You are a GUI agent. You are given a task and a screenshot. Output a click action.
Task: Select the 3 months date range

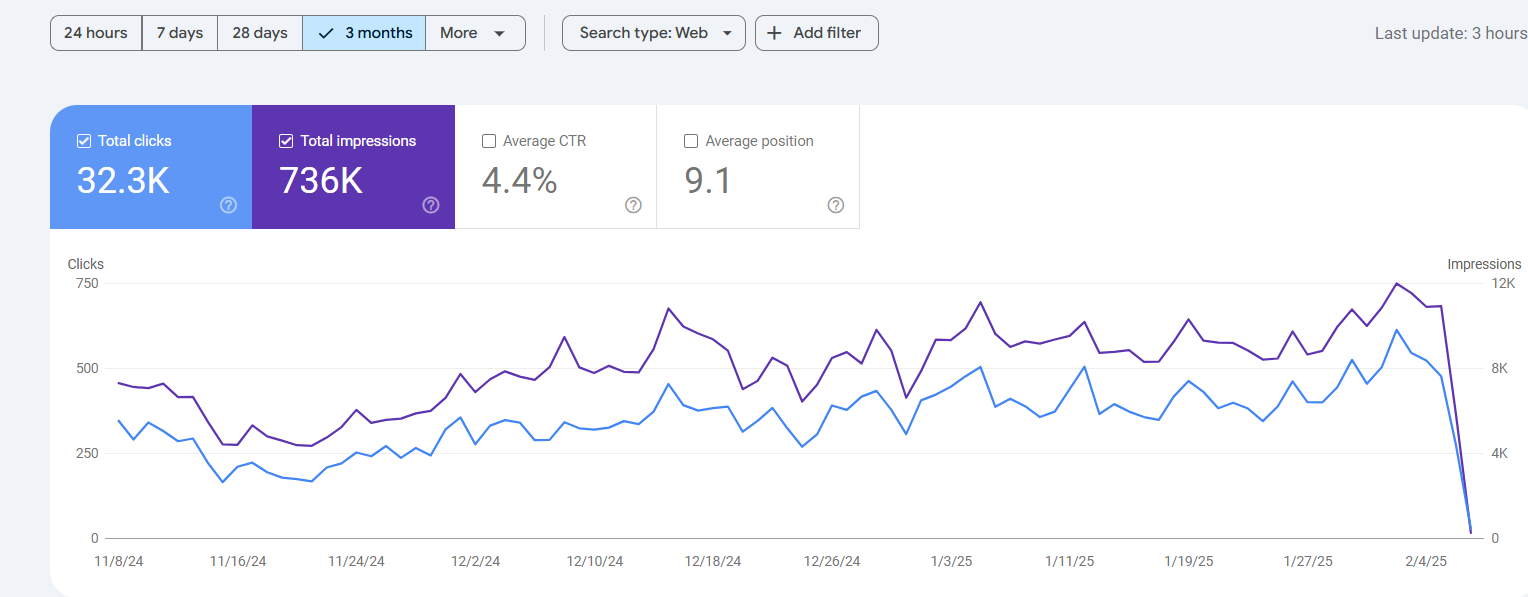365,33
